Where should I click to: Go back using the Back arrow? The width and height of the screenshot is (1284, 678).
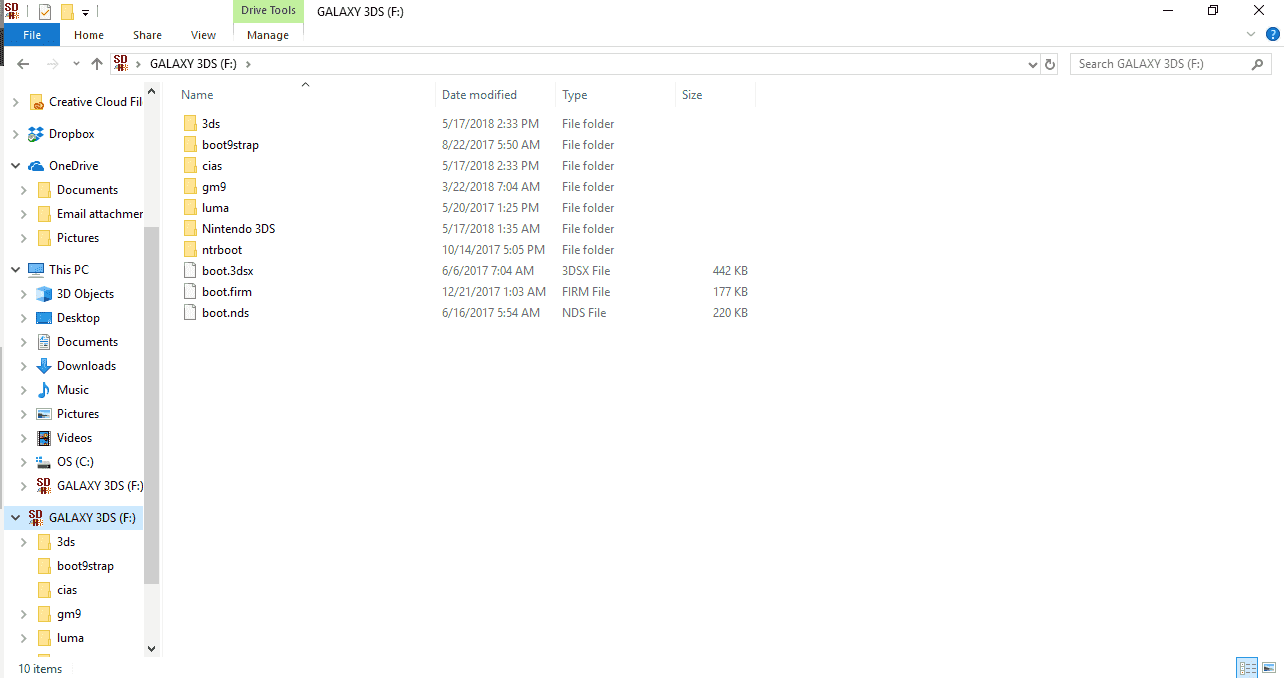coord(24,64)
